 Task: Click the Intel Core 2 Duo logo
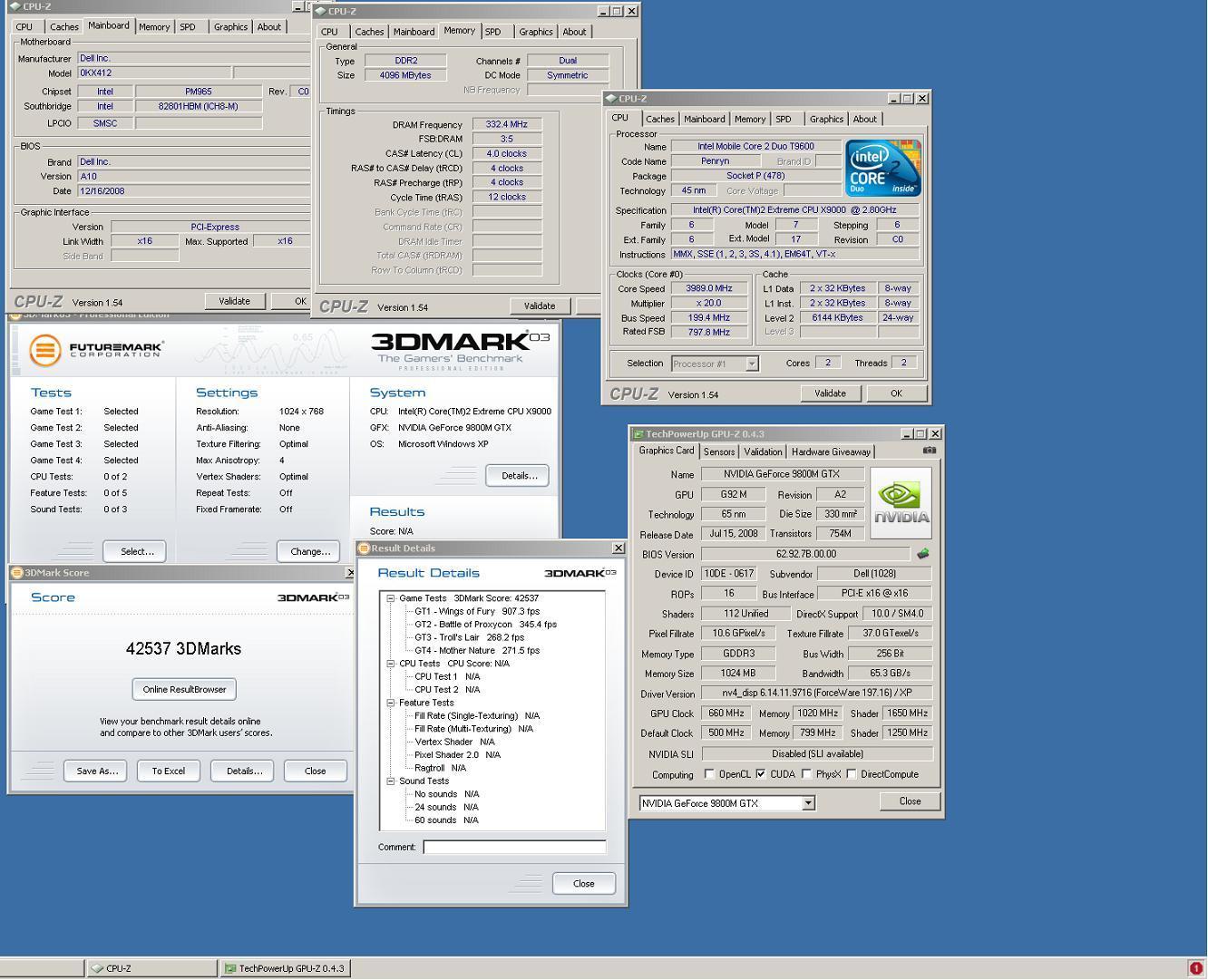882,168
